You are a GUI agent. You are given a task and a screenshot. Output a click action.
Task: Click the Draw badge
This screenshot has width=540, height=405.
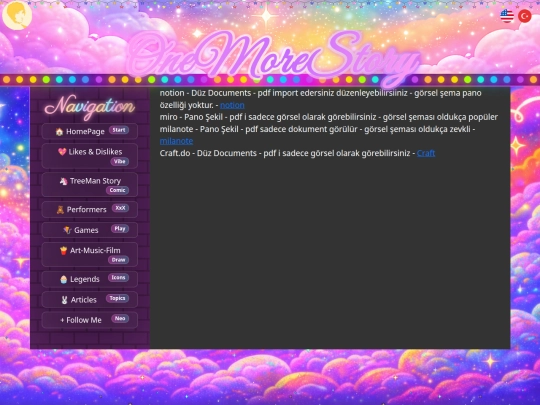(118, 260)
